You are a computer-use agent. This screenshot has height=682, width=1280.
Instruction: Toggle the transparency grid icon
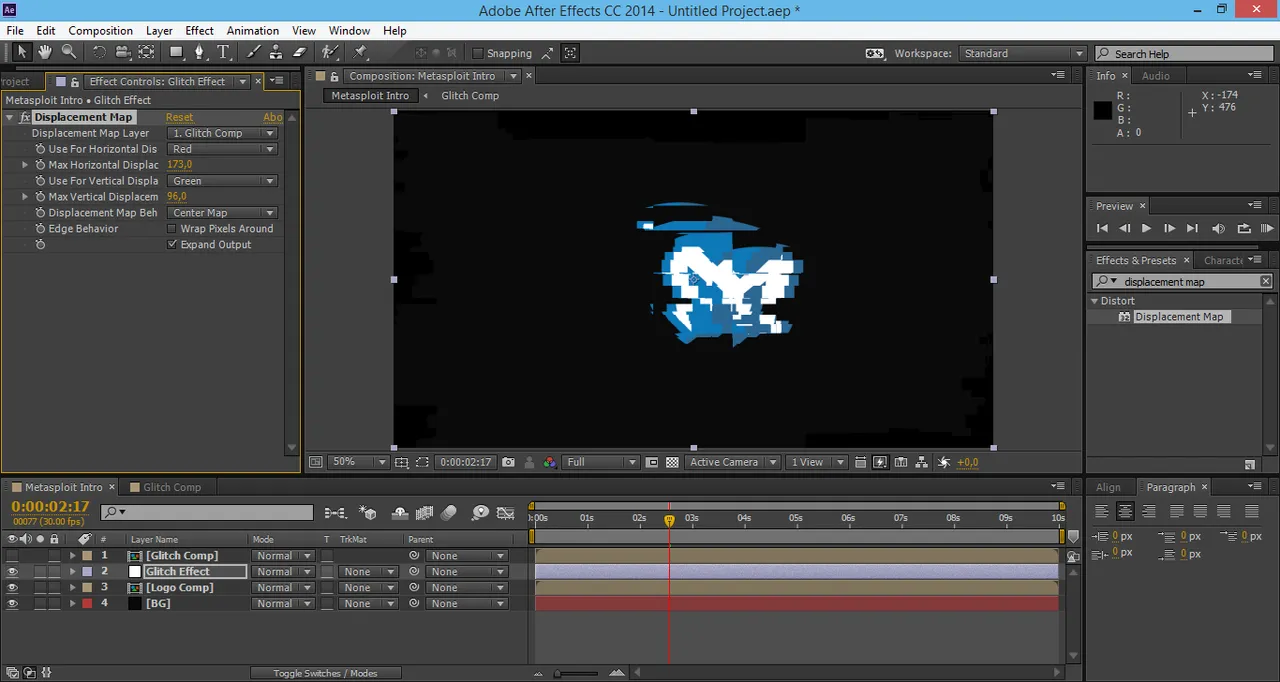tap(672, 462)
